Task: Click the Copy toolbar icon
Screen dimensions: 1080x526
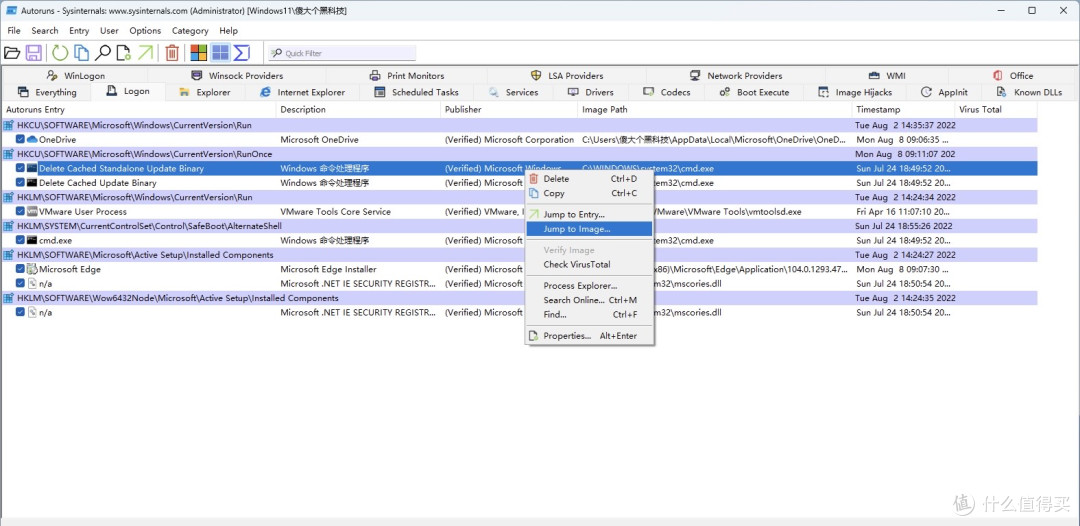Action: (82, 53)
